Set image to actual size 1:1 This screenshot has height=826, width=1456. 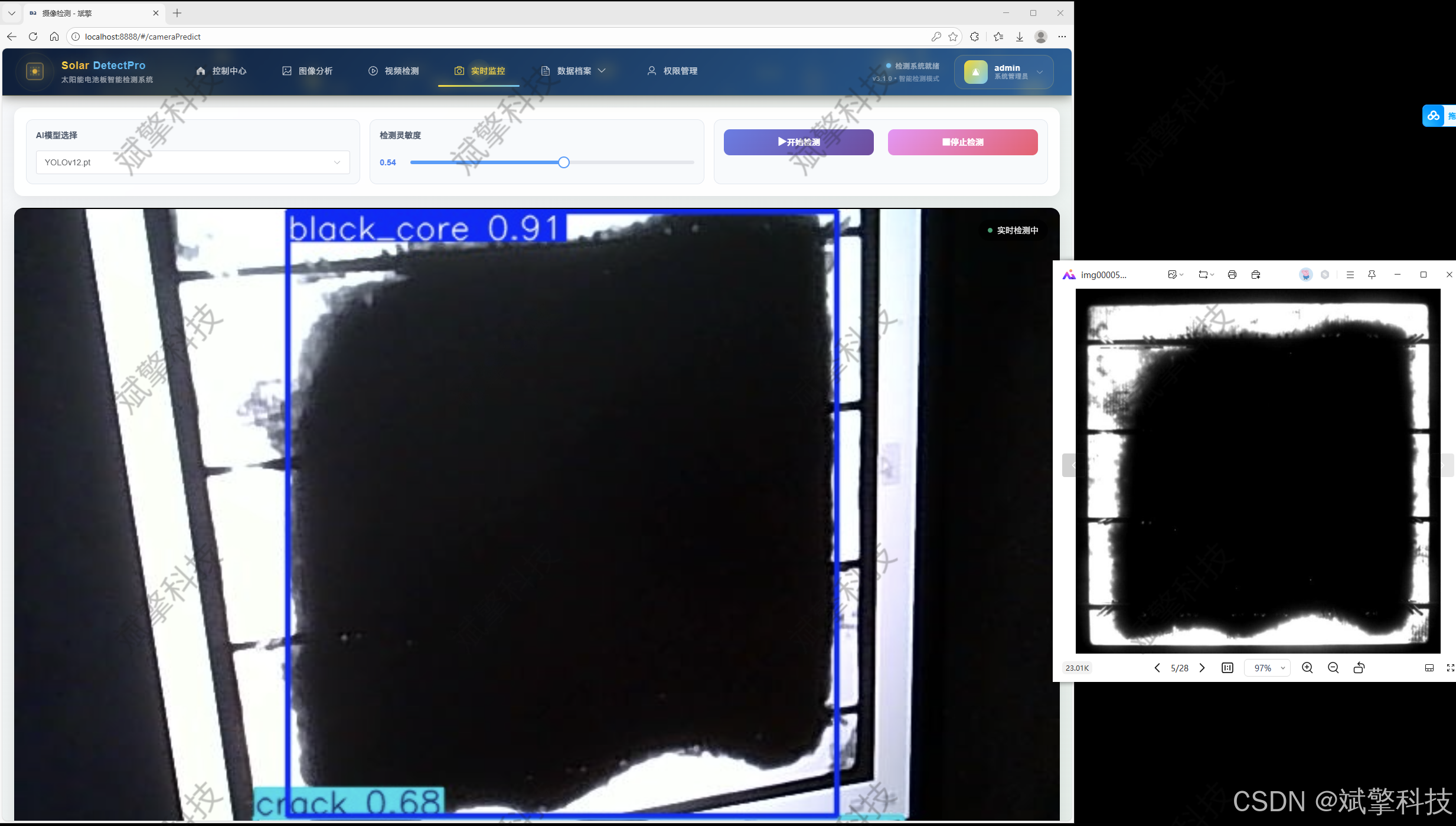pyautogui.click(x=1228, y=668)
